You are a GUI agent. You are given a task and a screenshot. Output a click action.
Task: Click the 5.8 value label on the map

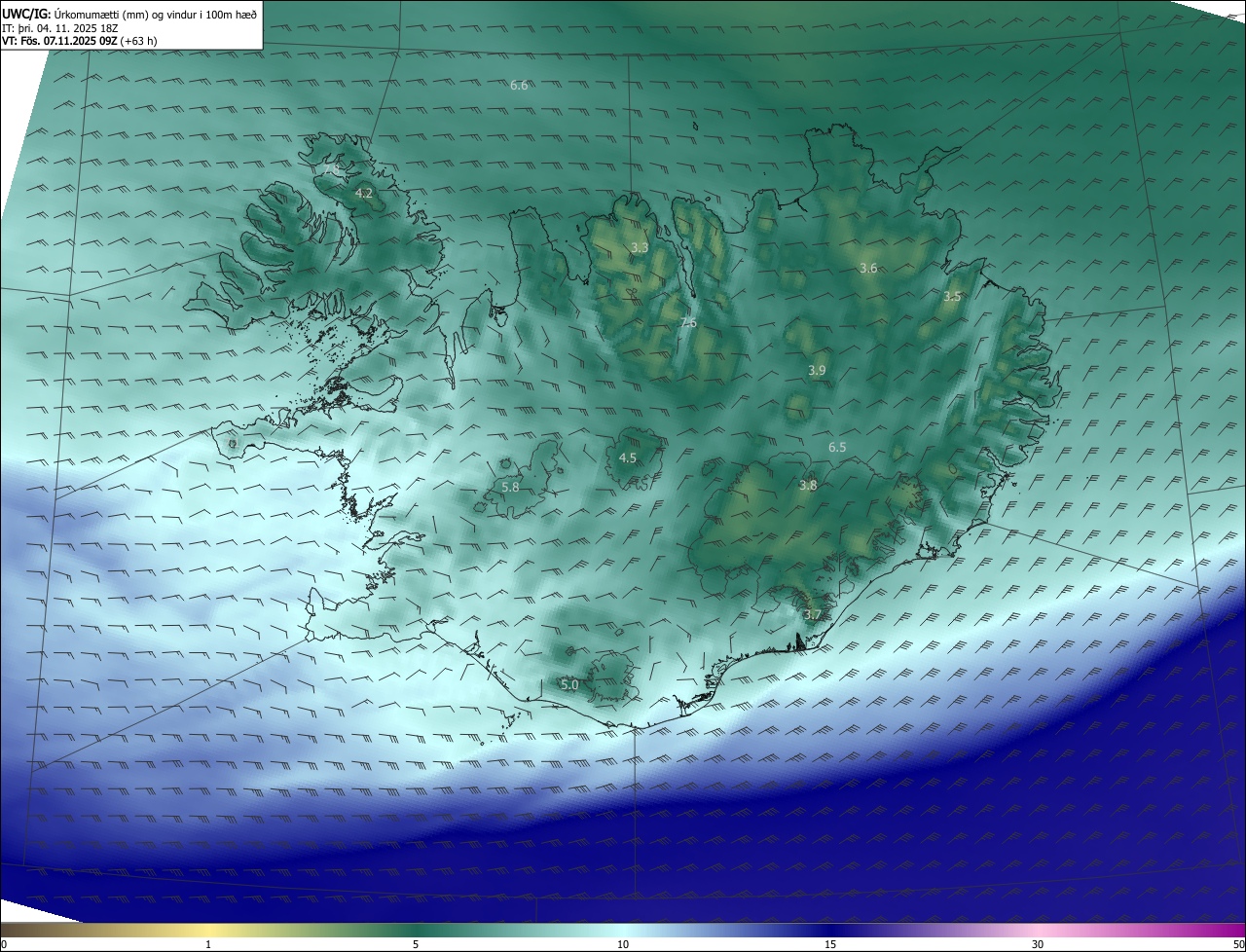pos(510,487)
